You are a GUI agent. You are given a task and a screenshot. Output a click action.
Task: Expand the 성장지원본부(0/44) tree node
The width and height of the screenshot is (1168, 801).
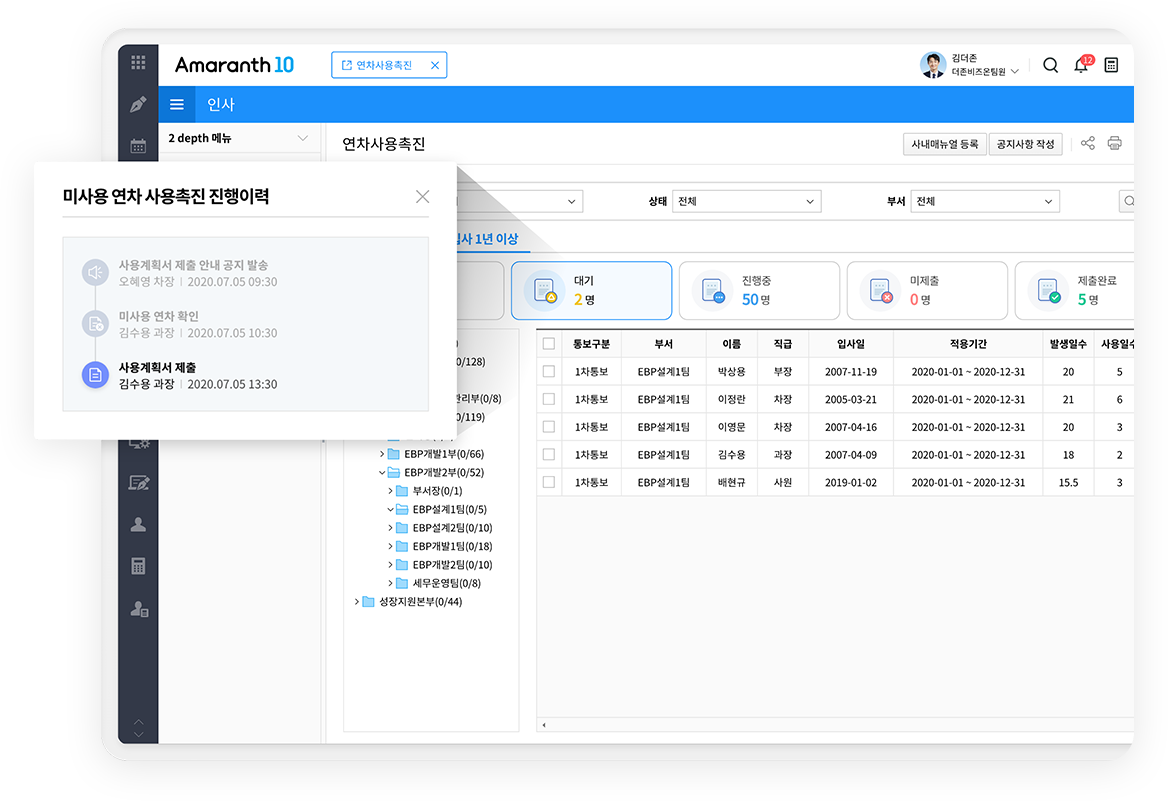(357, 602)
